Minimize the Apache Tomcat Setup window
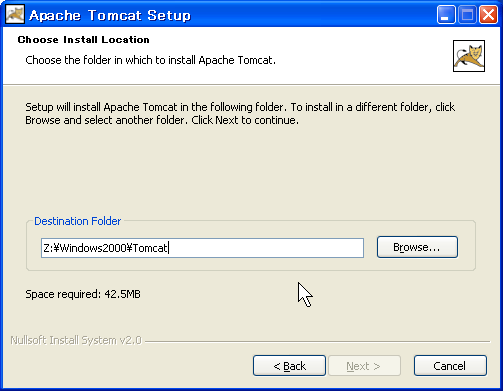 point(446,15)
